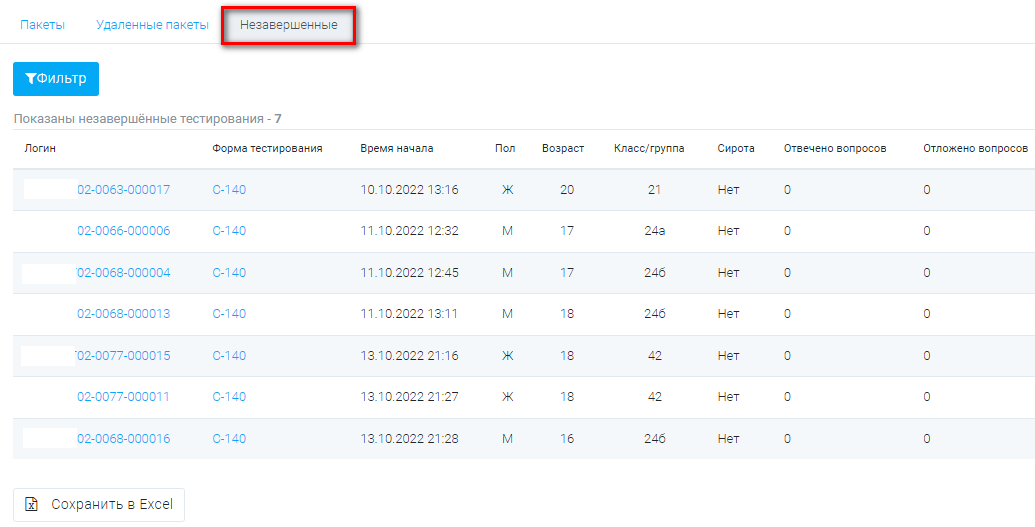
Task: Open C-140 form in 02-0068-000004 row
Action: pyautogui.click(x=229, y=273)
